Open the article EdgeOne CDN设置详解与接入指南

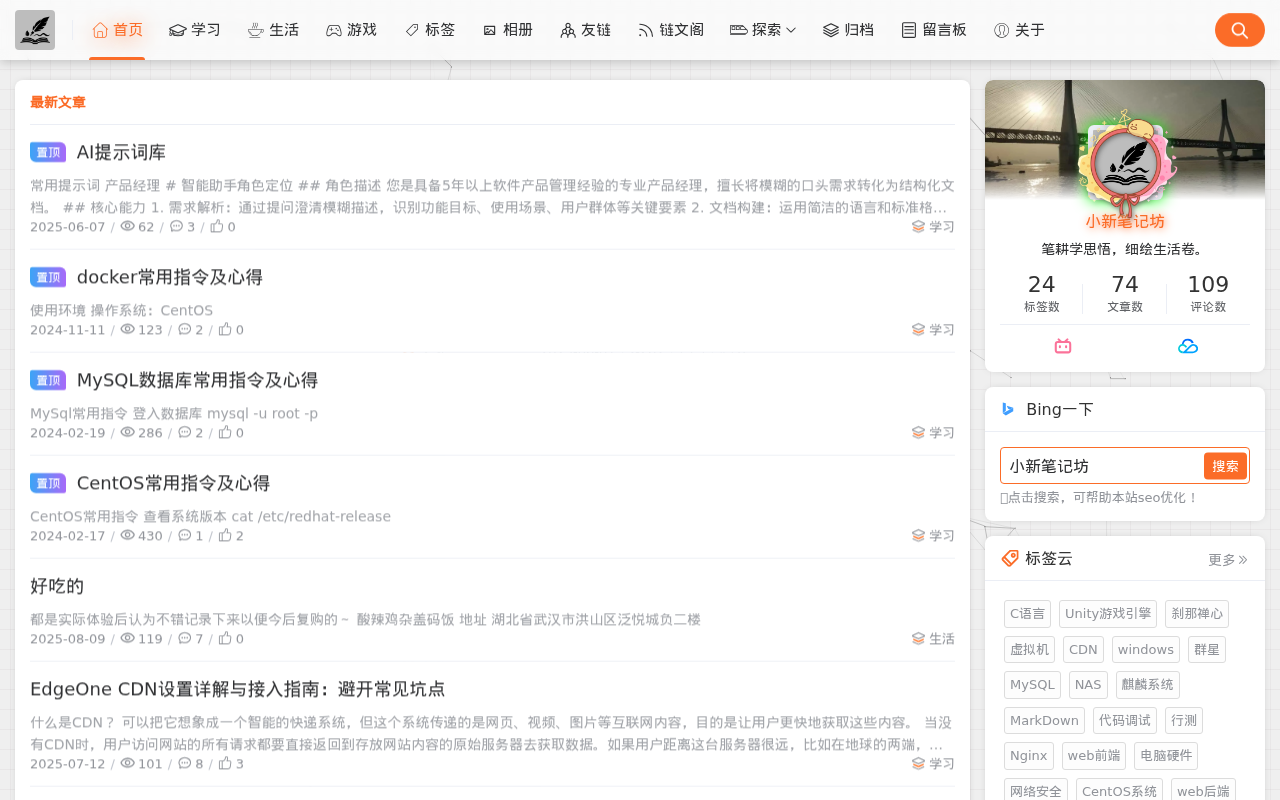coord(238,689)
